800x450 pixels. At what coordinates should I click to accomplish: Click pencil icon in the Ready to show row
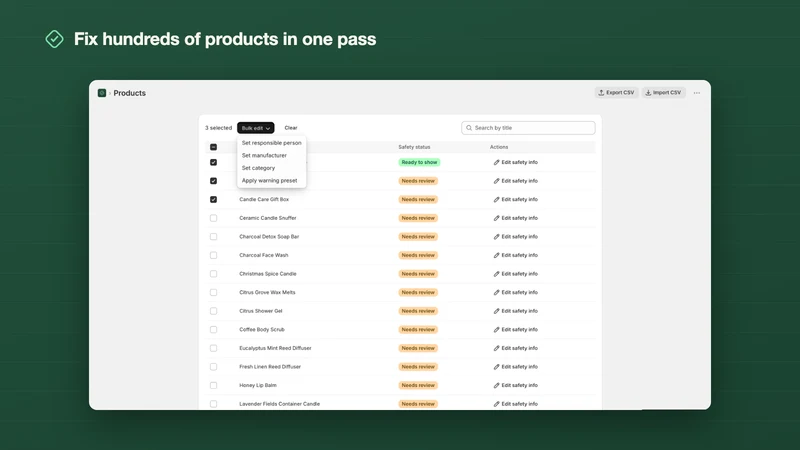click(496, 162)
